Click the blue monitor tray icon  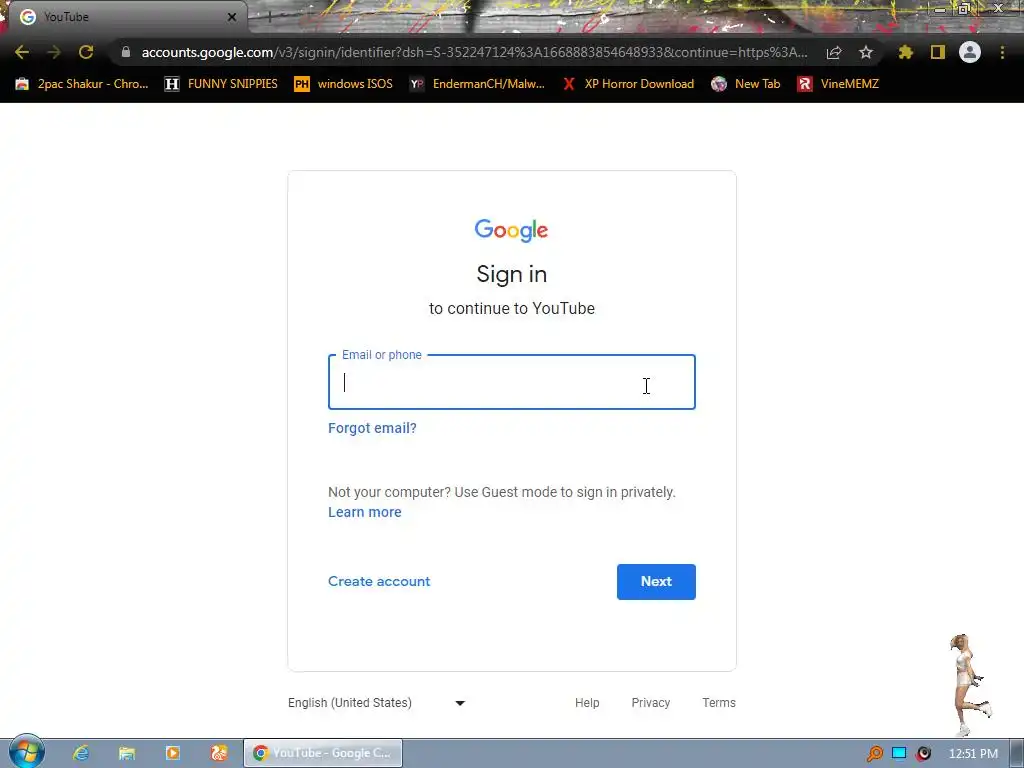(899, 753)
